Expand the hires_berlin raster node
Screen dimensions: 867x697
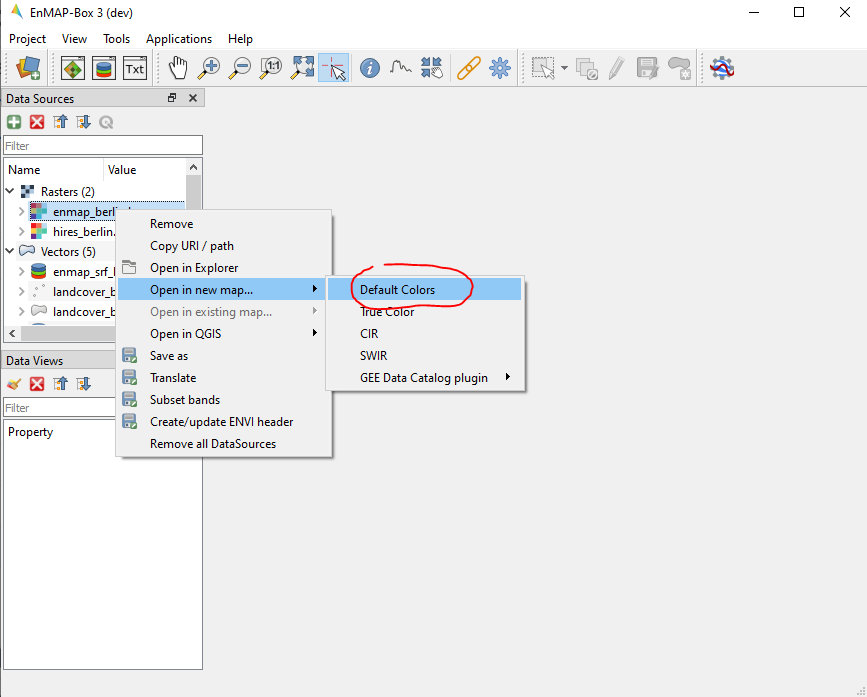coord(22,231)
